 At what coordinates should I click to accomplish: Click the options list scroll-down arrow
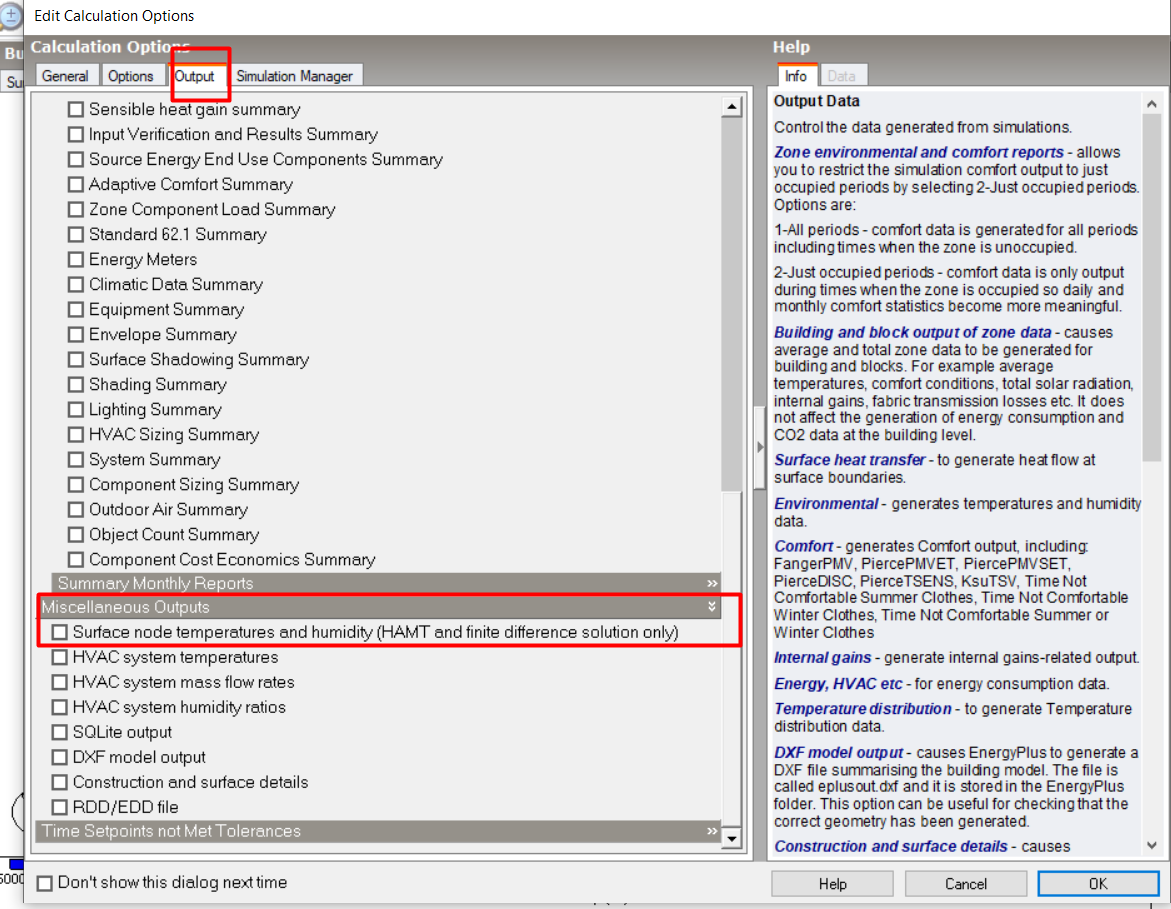point(732,839)
